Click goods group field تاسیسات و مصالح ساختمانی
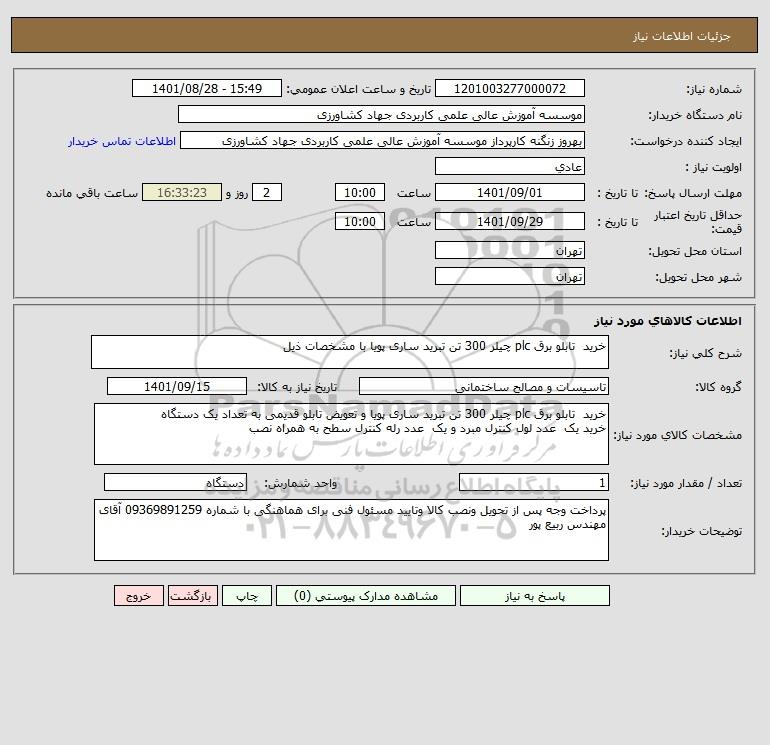The image size is (770, 745). coord(484,386)
